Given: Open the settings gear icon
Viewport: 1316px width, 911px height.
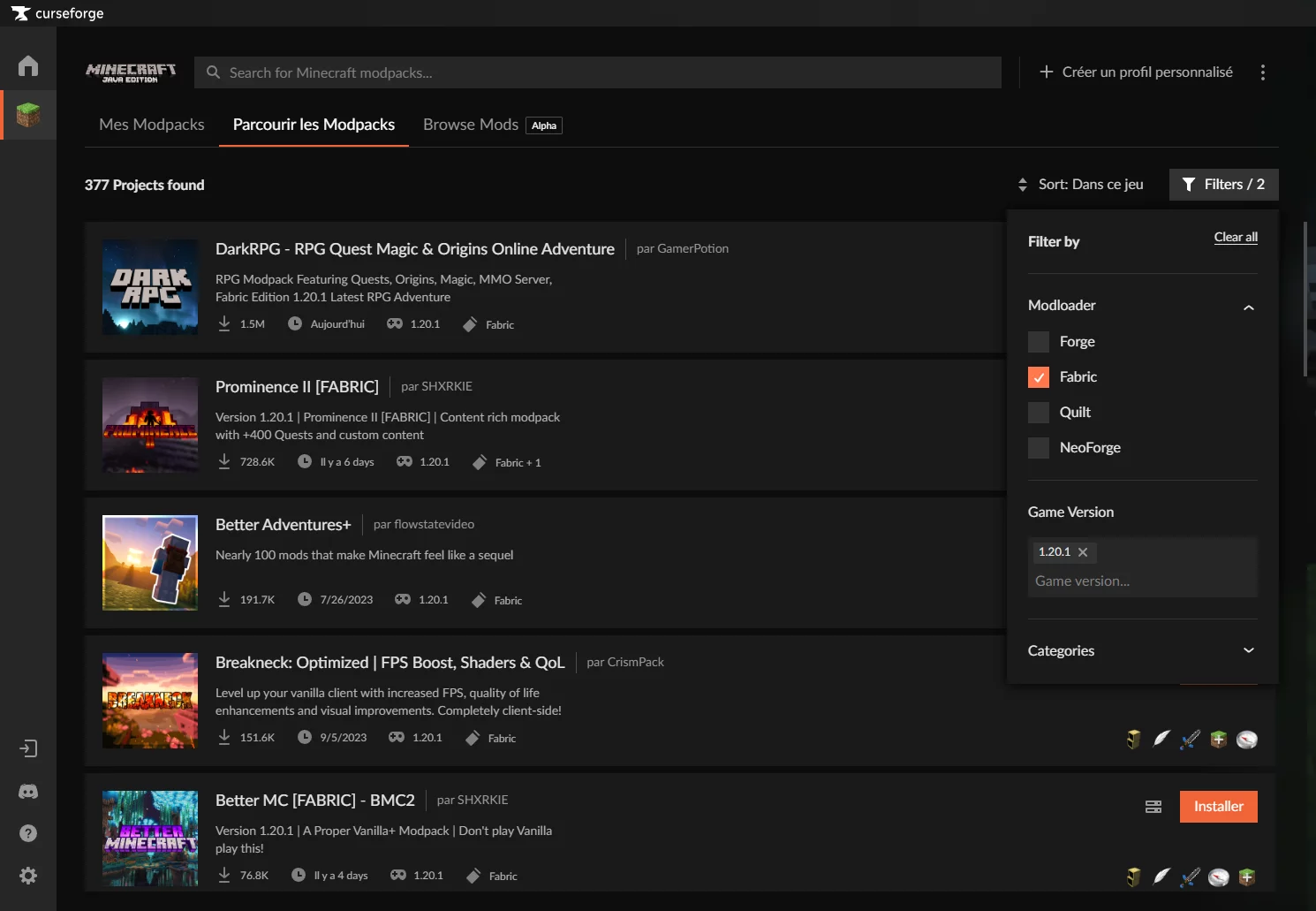Looking at the screenshot, I should tap(28, 876).
